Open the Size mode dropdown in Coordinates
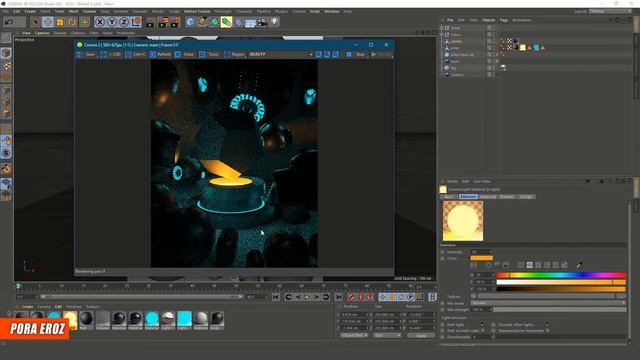Screen dimensions: 640x360 [387, 335]
